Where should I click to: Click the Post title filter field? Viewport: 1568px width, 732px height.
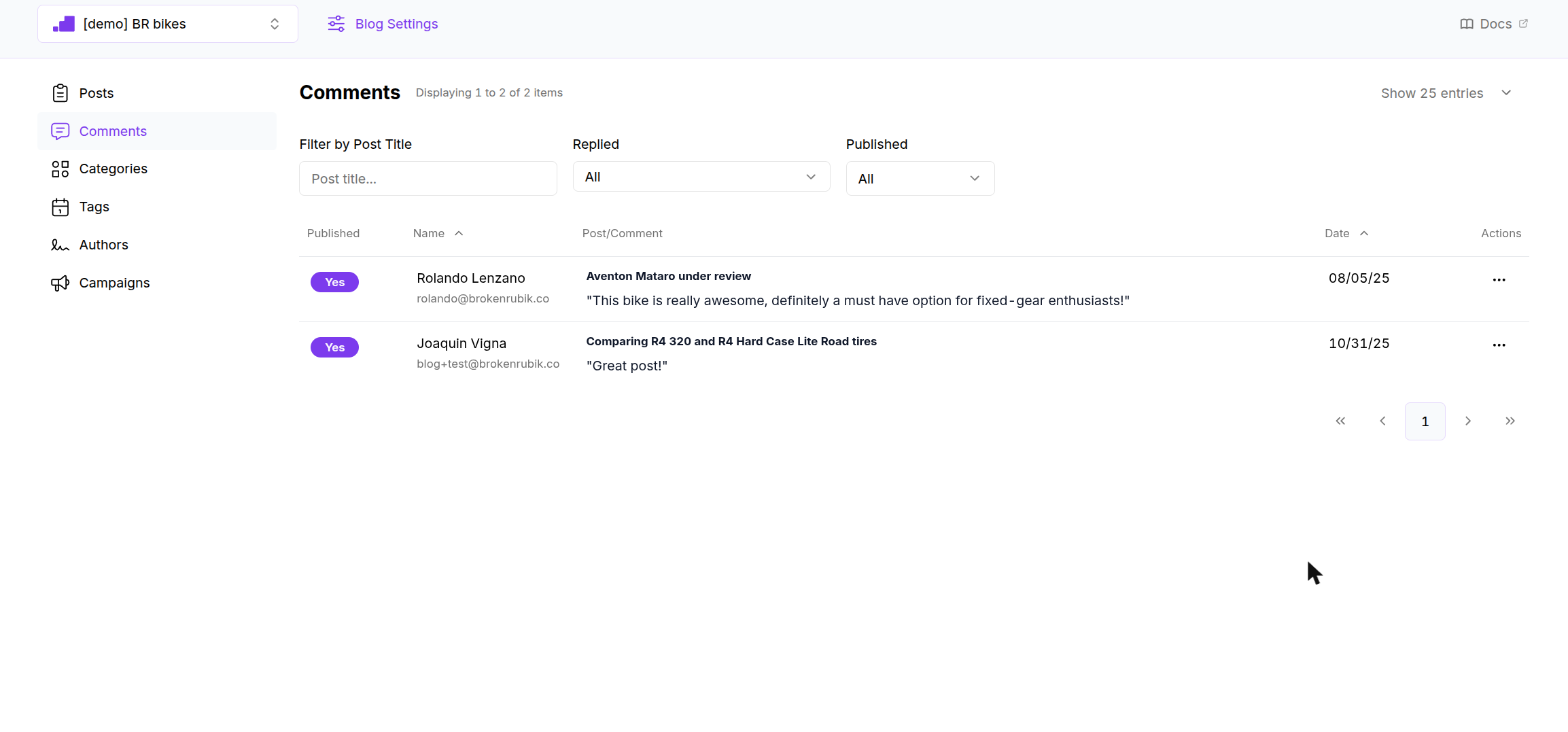coord(428,178)
